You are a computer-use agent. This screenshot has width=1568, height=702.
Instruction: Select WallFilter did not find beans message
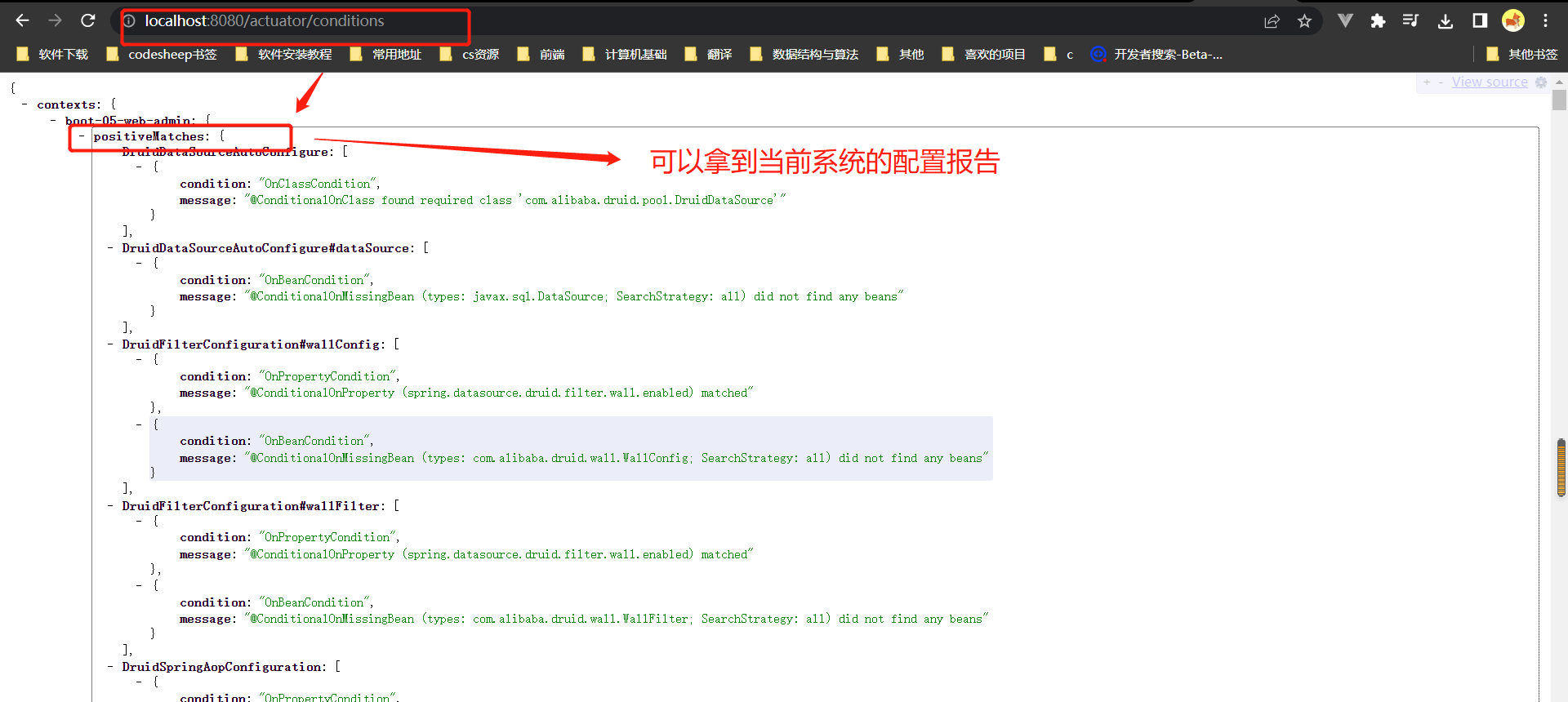click(x=617, y=619)
